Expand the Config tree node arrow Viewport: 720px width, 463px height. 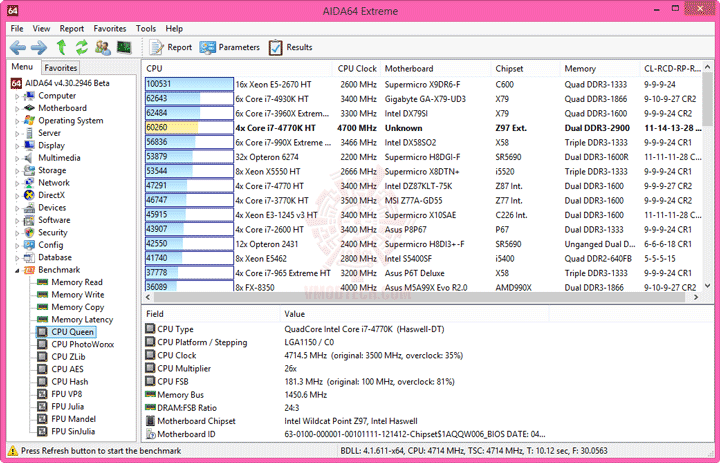17,245
